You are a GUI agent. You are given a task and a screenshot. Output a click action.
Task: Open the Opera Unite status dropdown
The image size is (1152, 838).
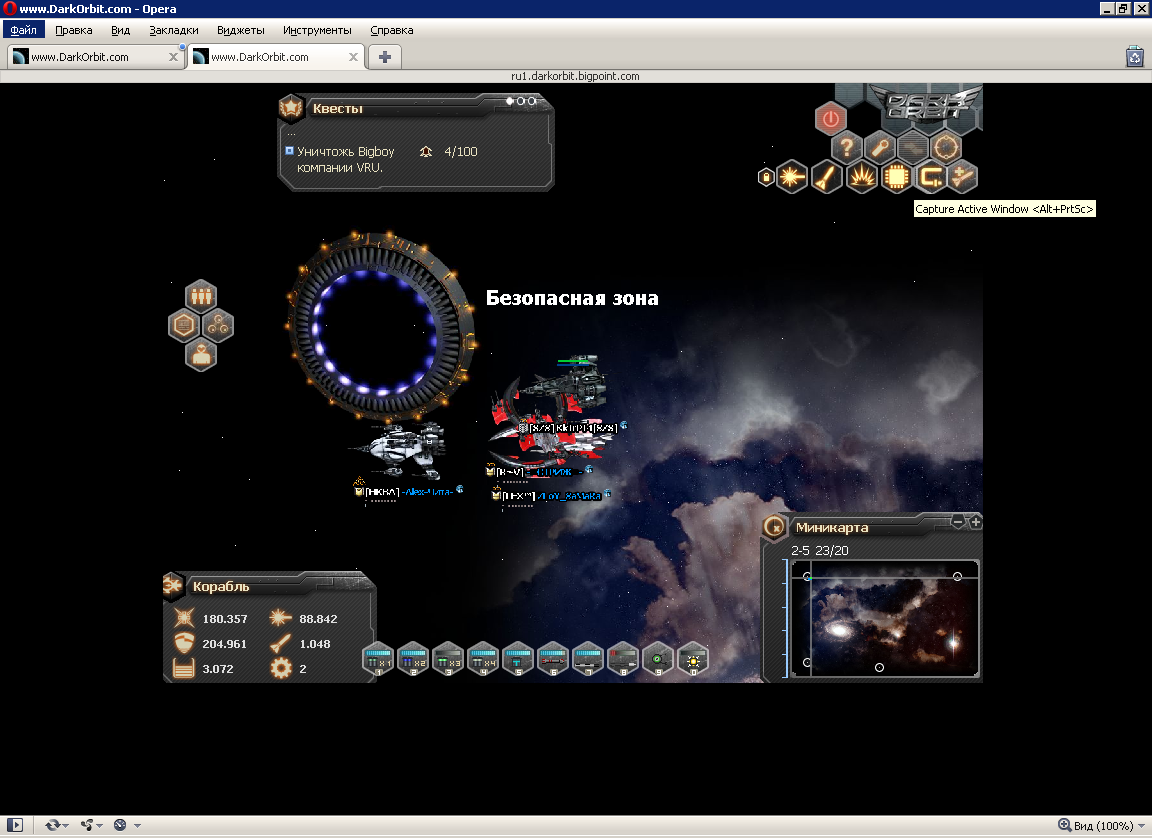(91, 825)
